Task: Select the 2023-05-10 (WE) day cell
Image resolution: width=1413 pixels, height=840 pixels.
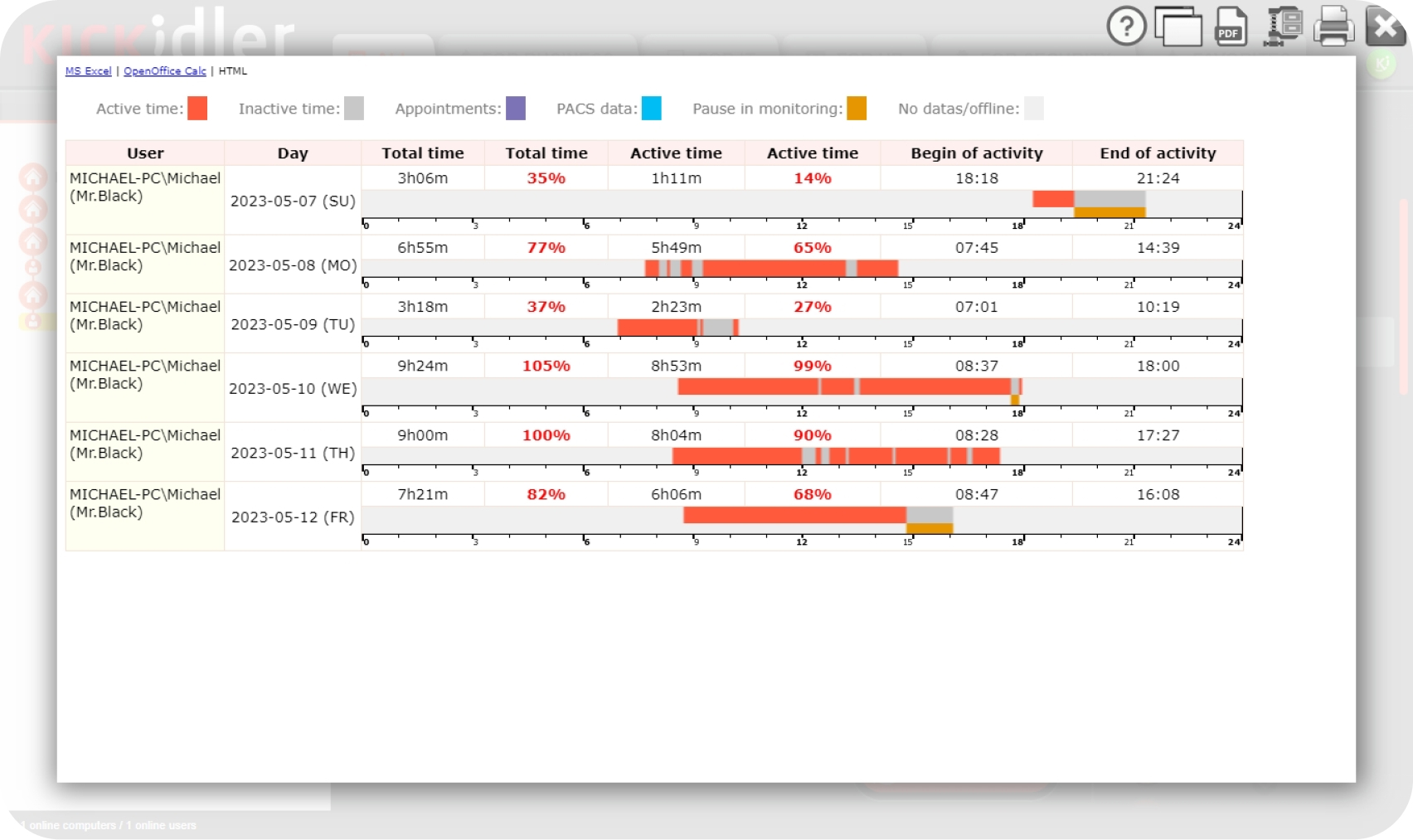Action: [x=293, y=388]
